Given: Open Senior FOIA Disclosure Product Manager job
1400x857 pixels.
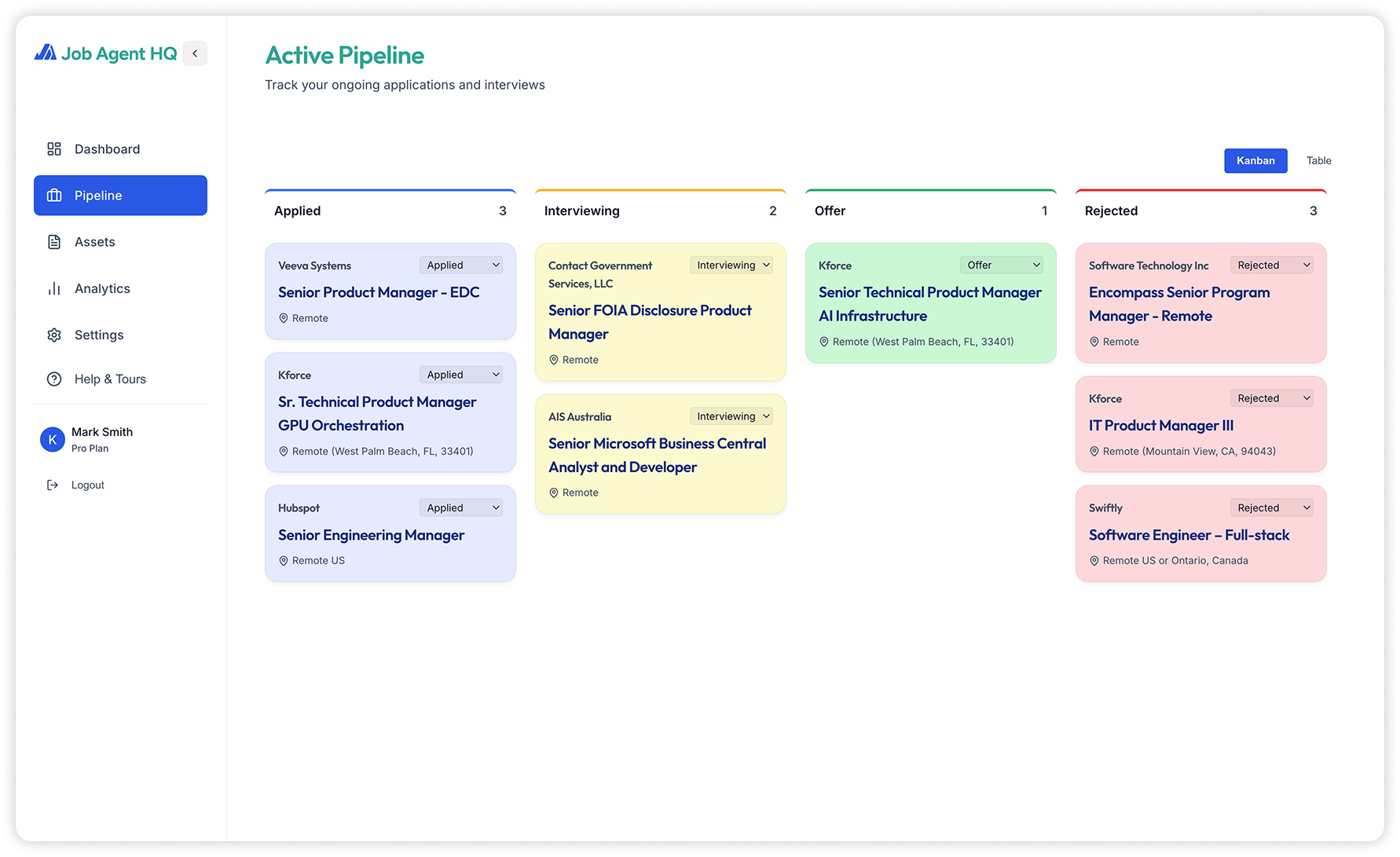Looking at the screenshot, I should [x=650, y=322].
